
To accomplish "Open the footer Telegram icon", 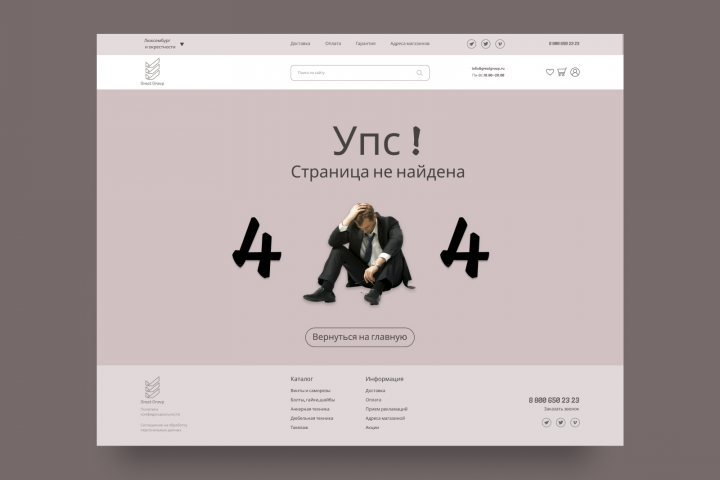I will pos(546,423).
